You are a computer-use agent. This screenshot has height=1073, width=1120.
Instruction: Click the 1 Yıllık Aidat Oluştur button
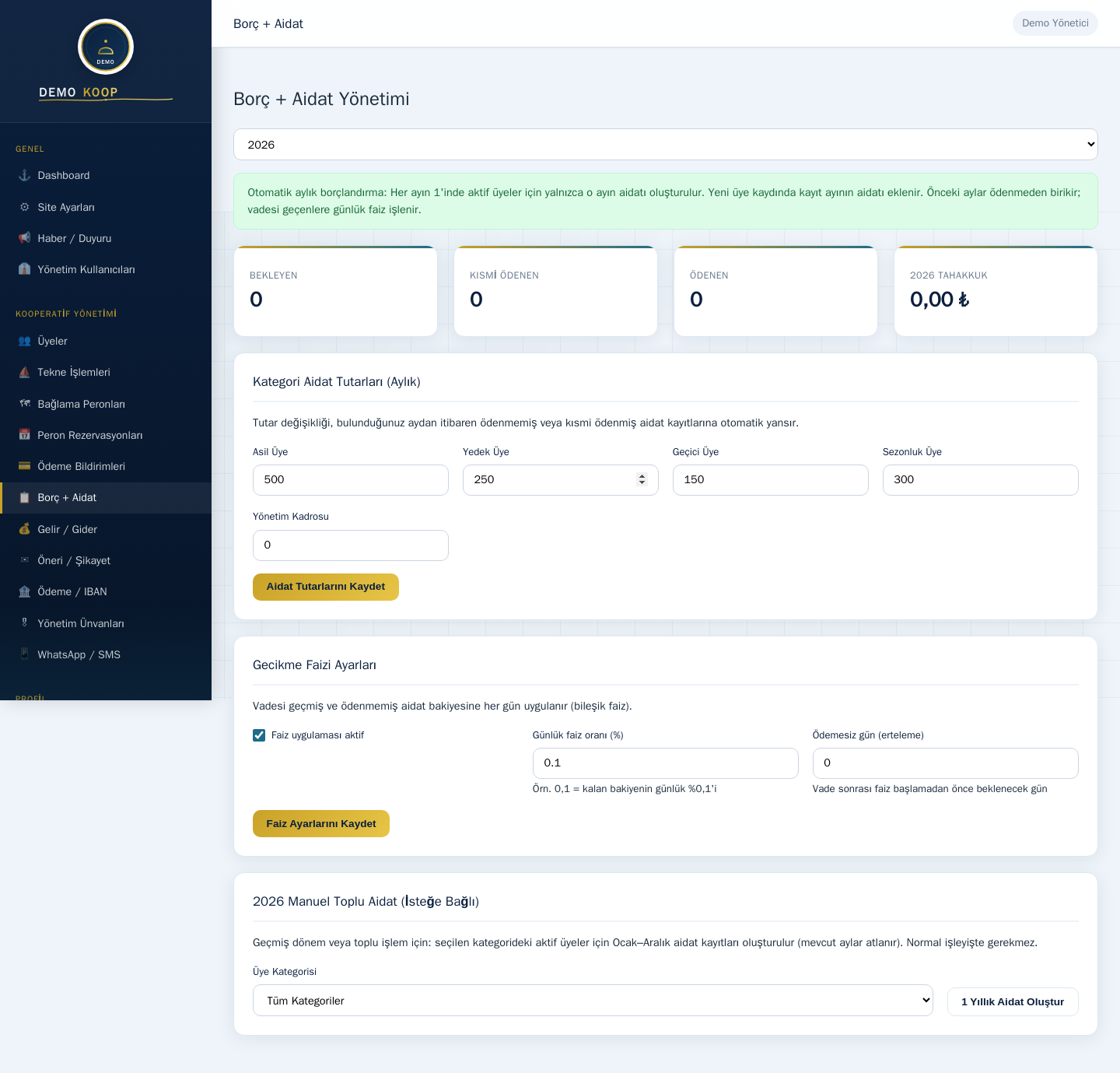tap(1013, 1001)
